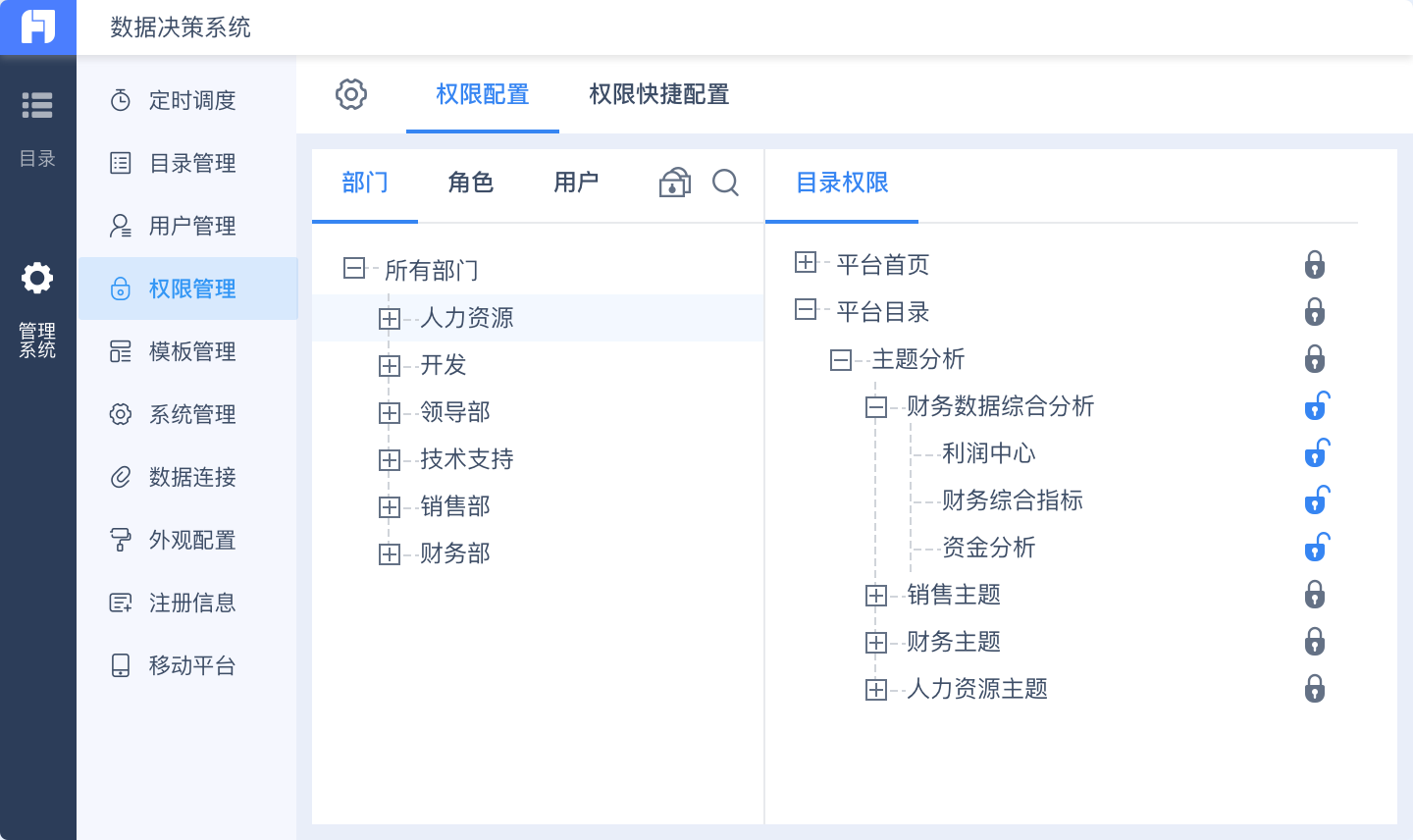Collapse the 主题分析 directory node
Screen dimensions: 1413x840
(840, 359)
